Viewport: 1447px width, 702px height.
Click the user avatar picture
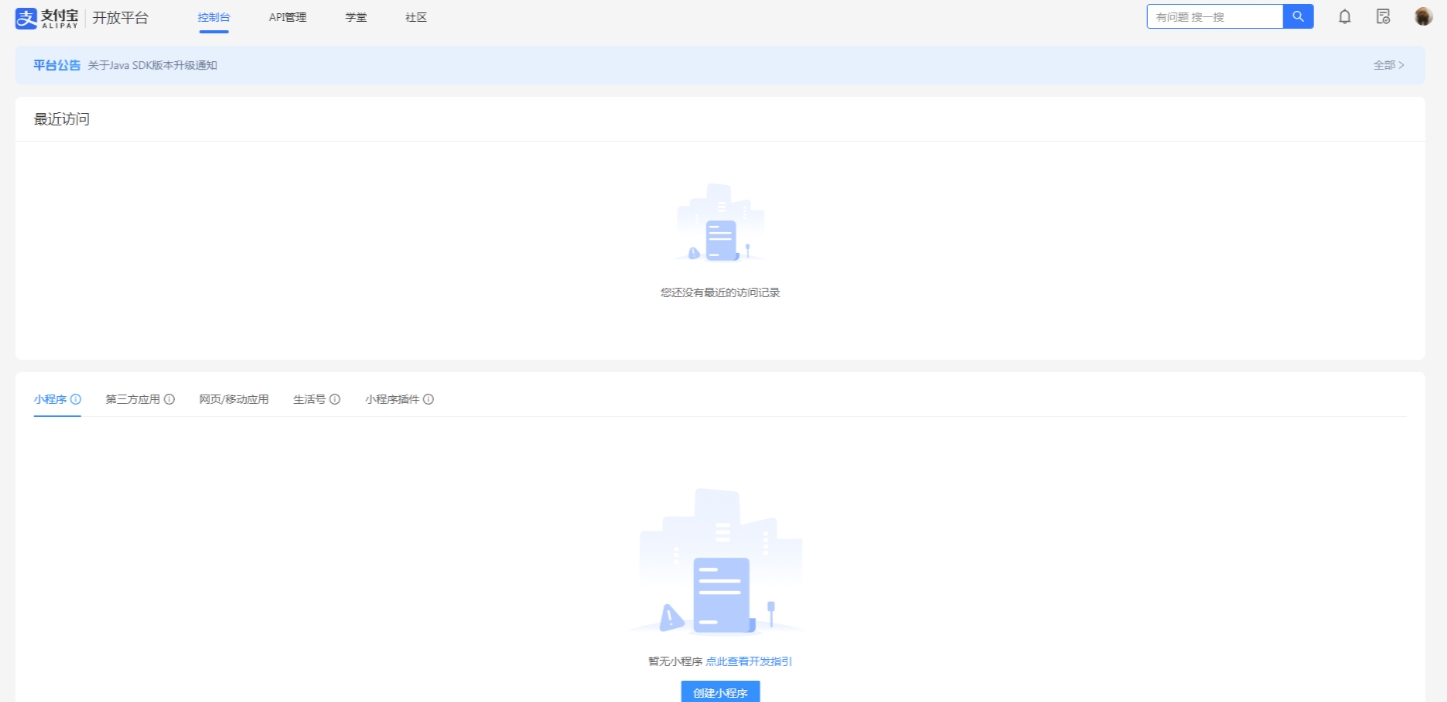1423,17
